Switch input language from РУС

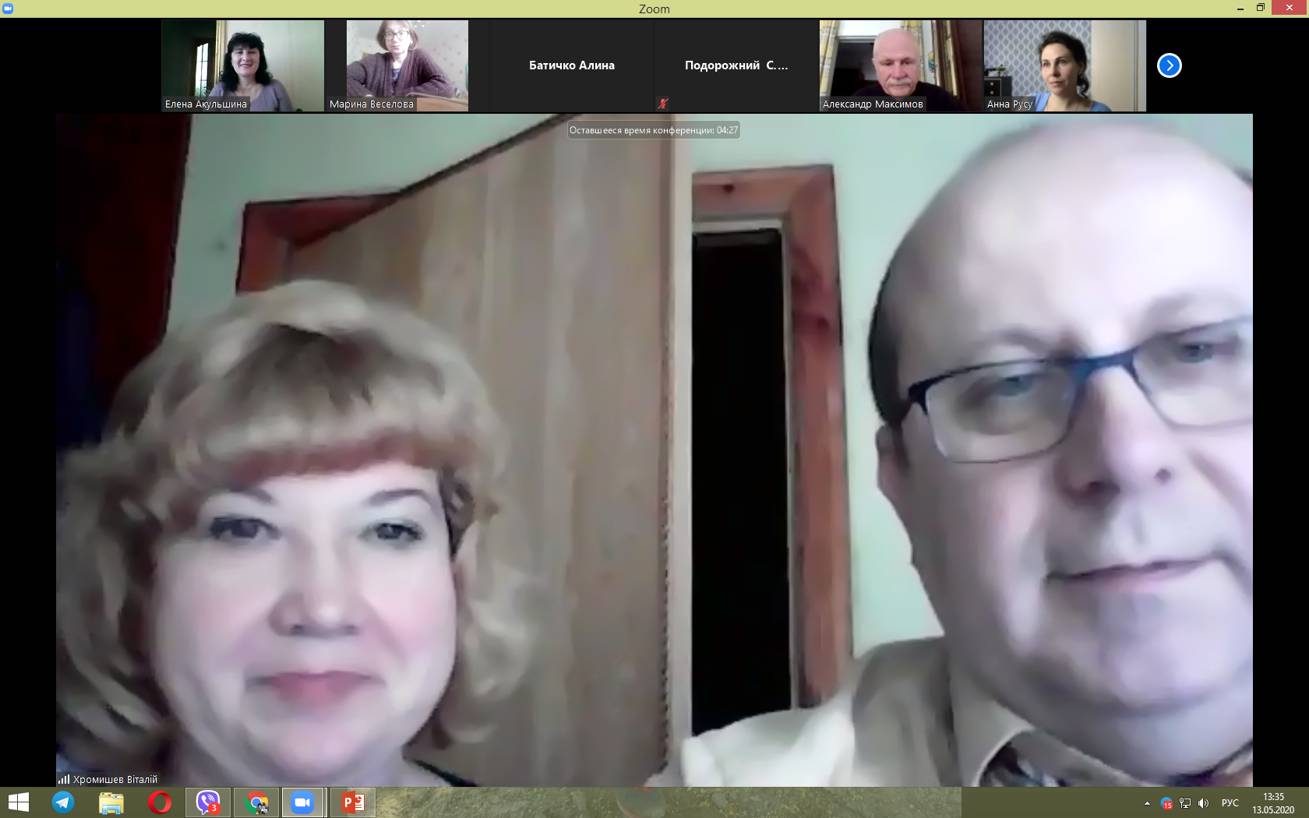coord(1230,803)
